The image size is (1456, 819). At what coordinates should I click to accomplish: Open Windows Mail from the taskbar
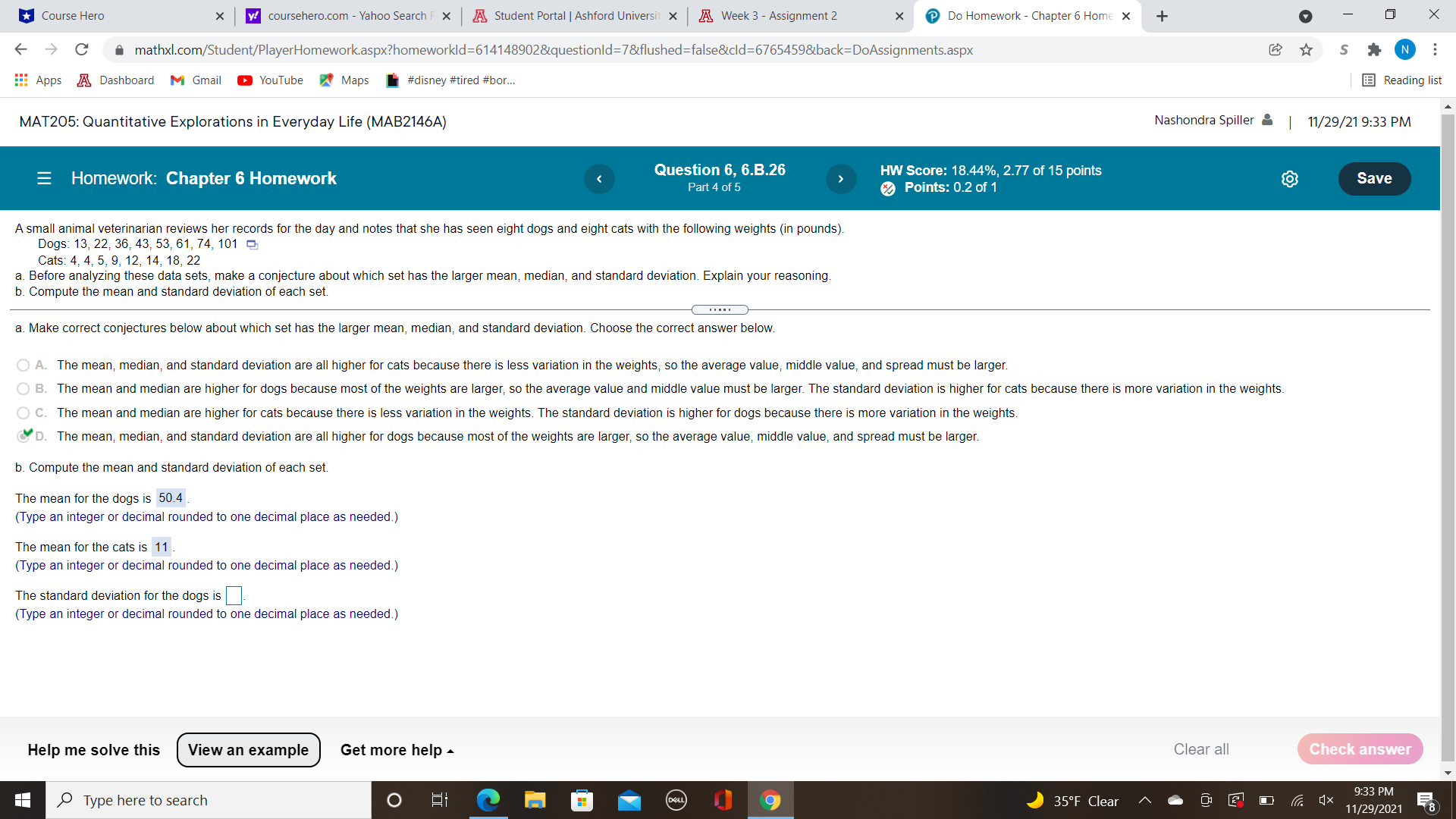tap(629, 799)
